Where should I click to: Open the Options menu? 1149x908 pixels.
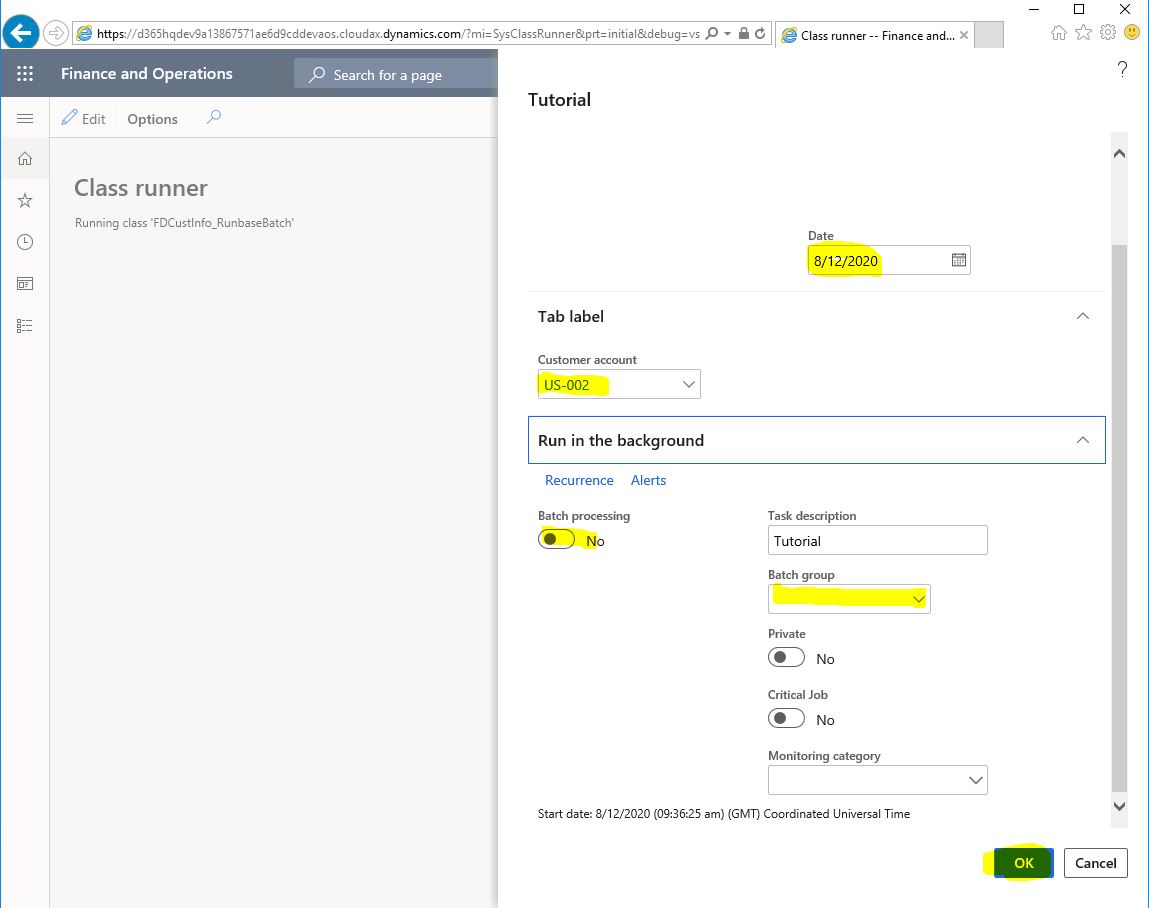pos(152,119)
